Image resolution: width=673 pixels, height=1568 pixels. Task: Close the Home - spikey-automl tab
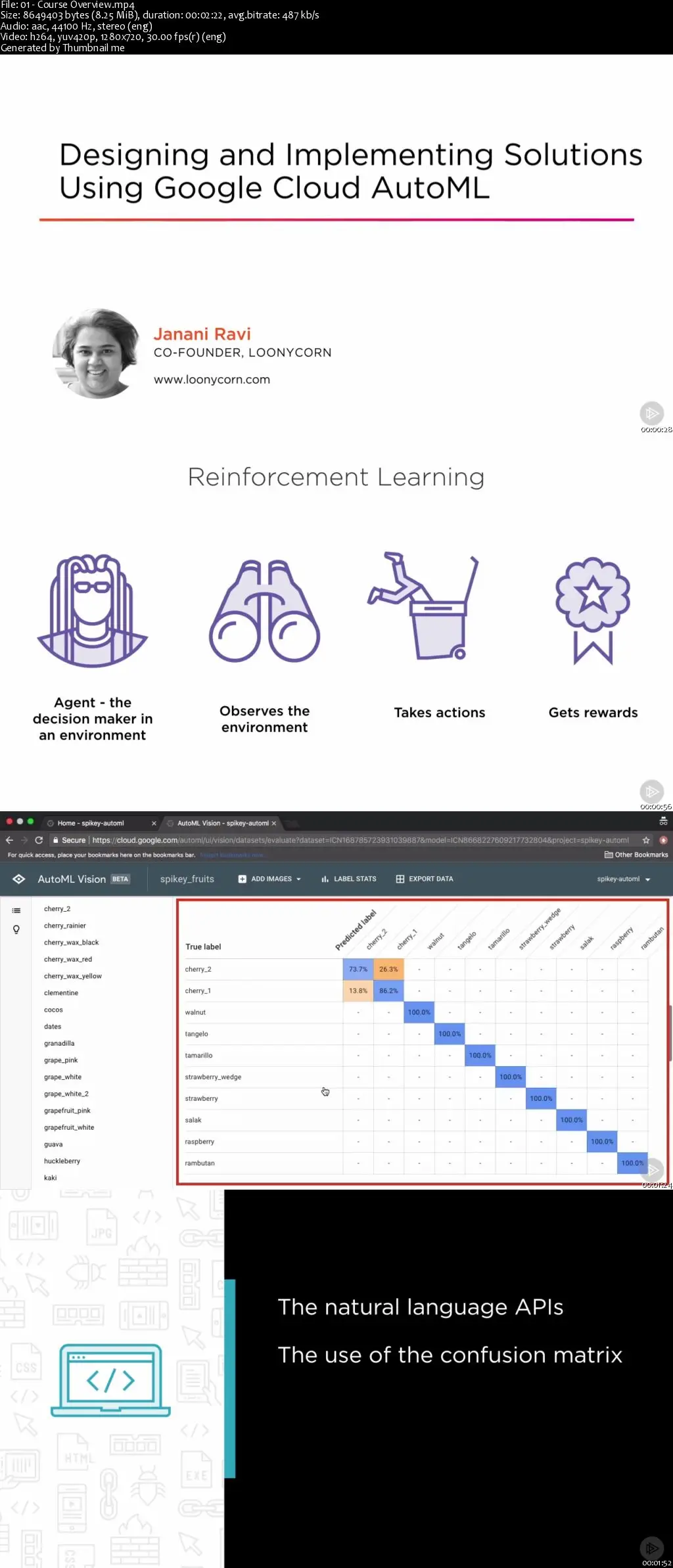pyautogui.click(x=154, y=823)
